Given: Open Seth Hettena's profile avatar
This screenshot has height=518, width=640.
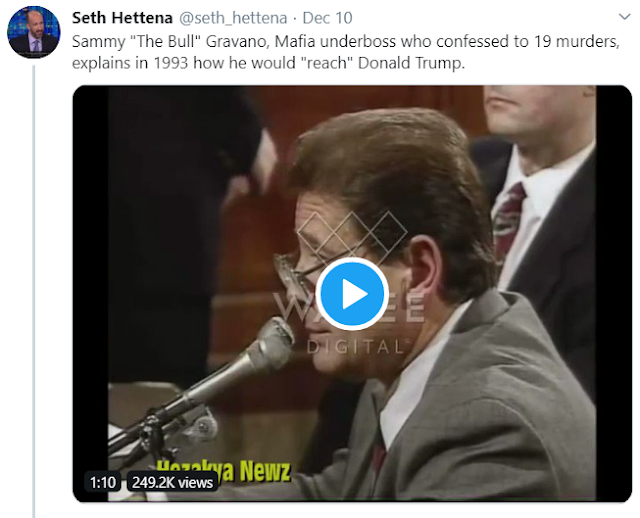Looking at the screenshot, I should point(34,32).
